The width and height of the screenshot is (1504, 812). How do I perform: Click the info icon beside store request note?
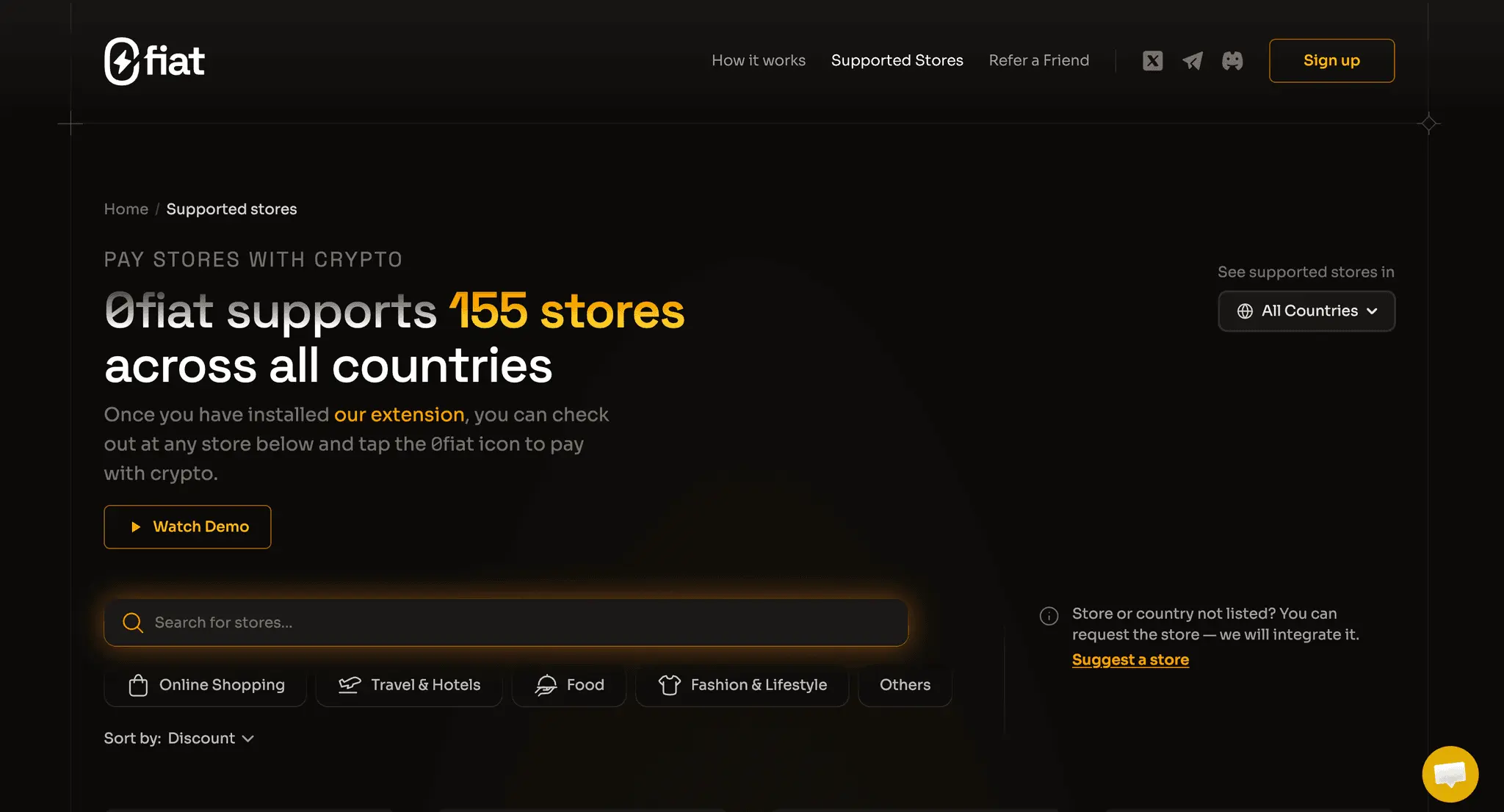[1049, 616]
